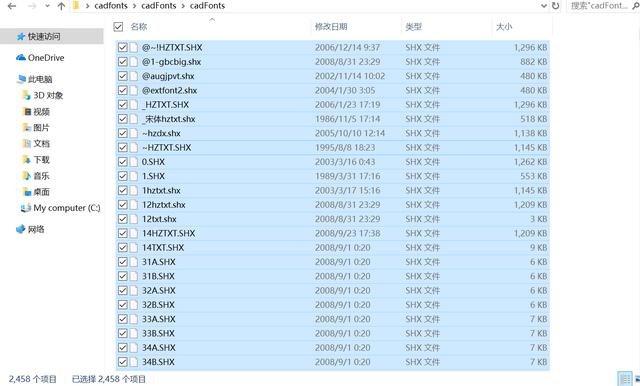Viewport: 640px width, 386px height.
Task: Click the file icon of 32A.SHX
Action: pos(134,290)
